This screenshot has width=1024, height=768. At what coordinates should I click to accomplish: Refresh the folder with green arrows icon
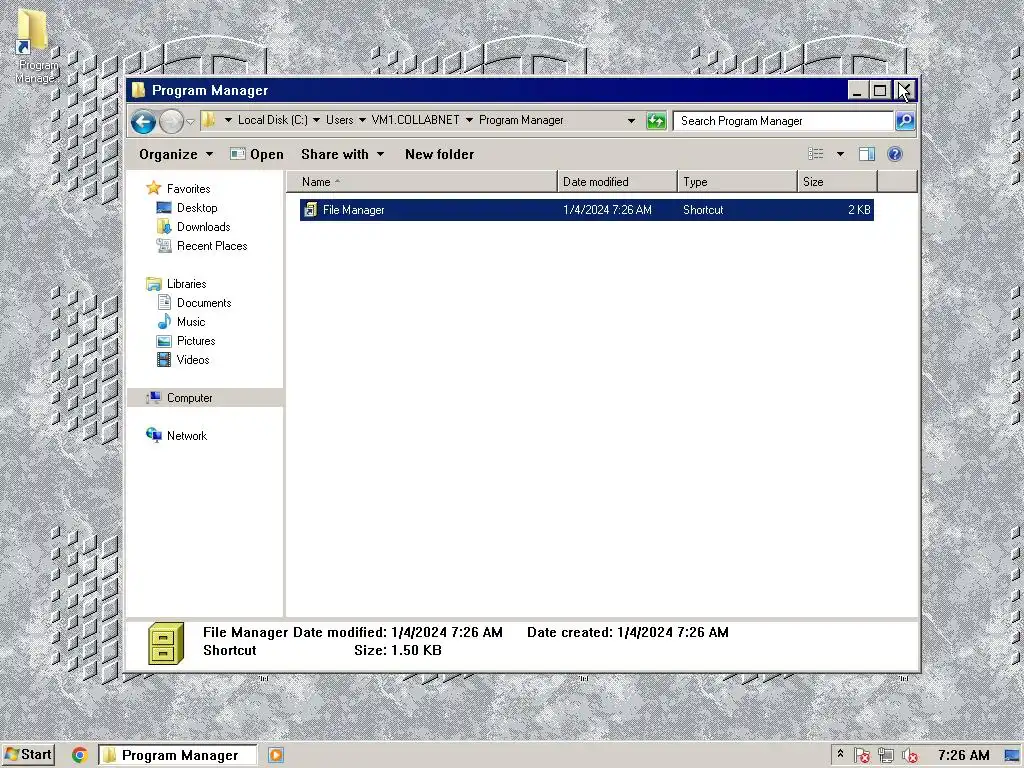pyautogui.click(x=656, y=121)
